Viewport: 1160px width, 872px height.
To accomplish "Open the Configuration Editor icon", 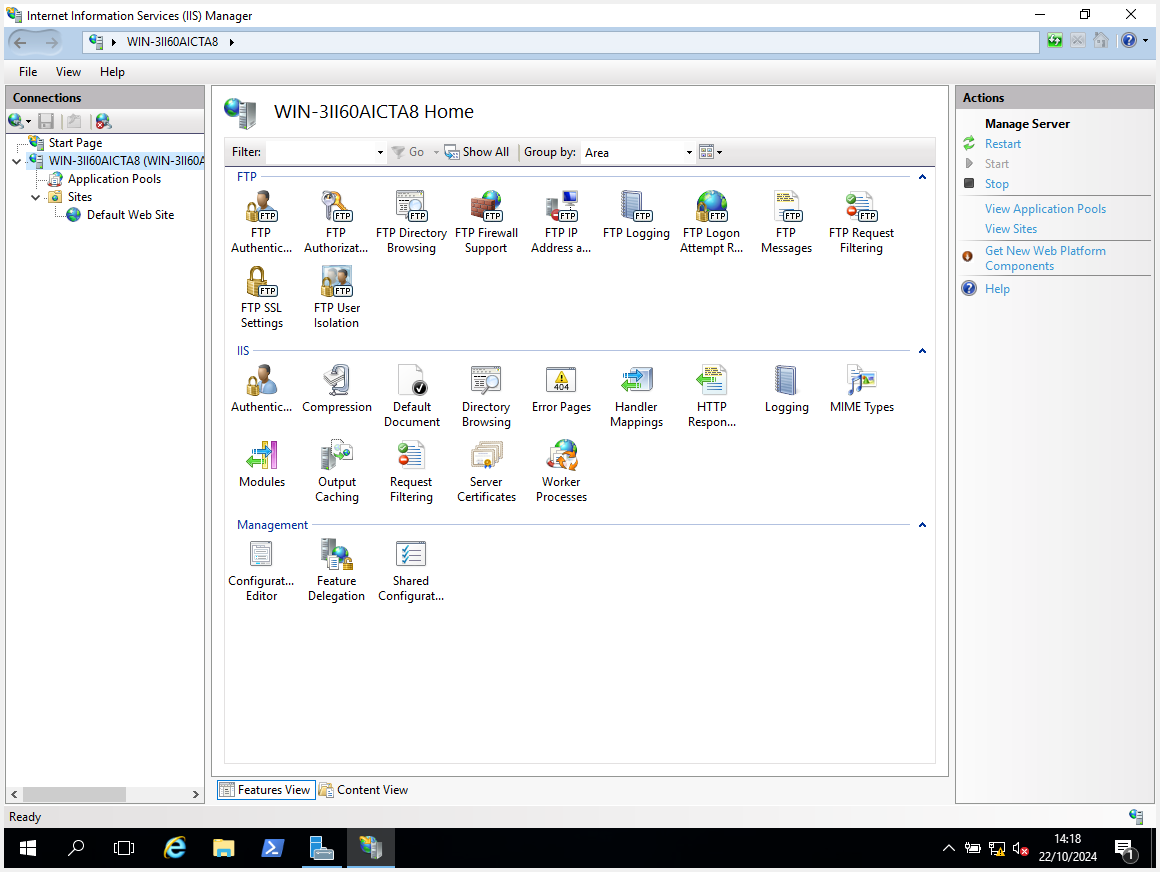I will 261,570.
